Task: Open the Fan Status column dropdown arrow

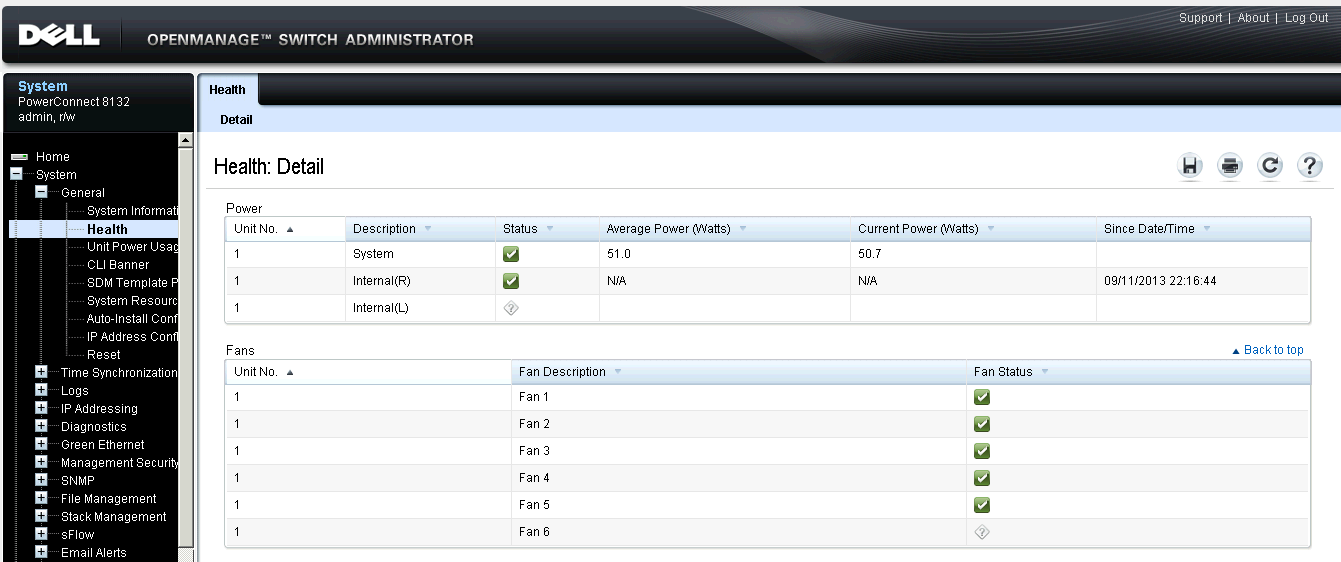Action: click(1045, 372)
